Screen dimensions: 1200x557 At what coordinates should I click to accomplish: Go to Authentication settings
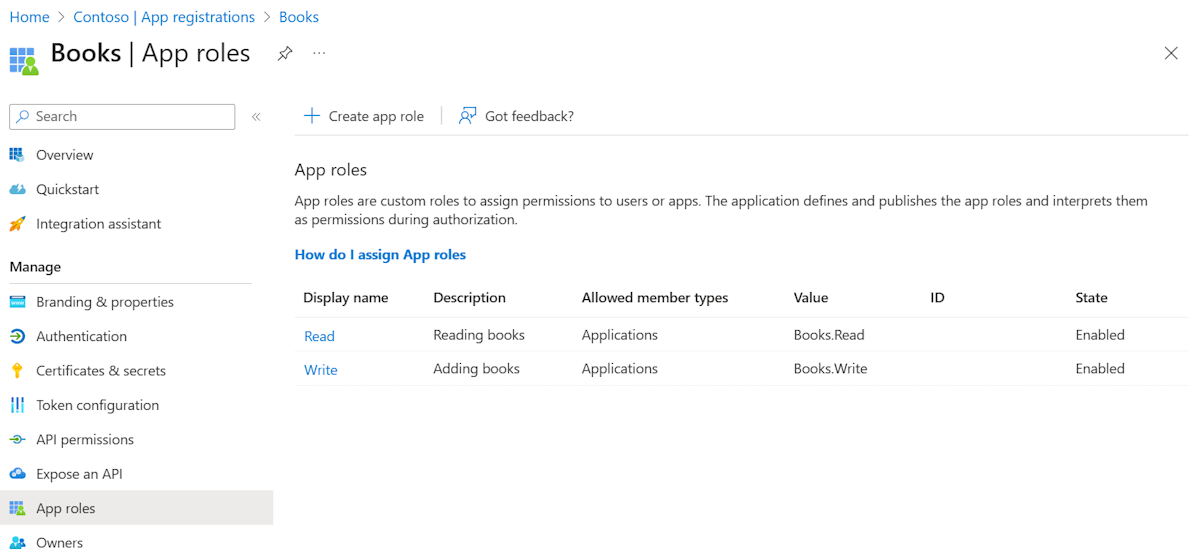[81, 336]
